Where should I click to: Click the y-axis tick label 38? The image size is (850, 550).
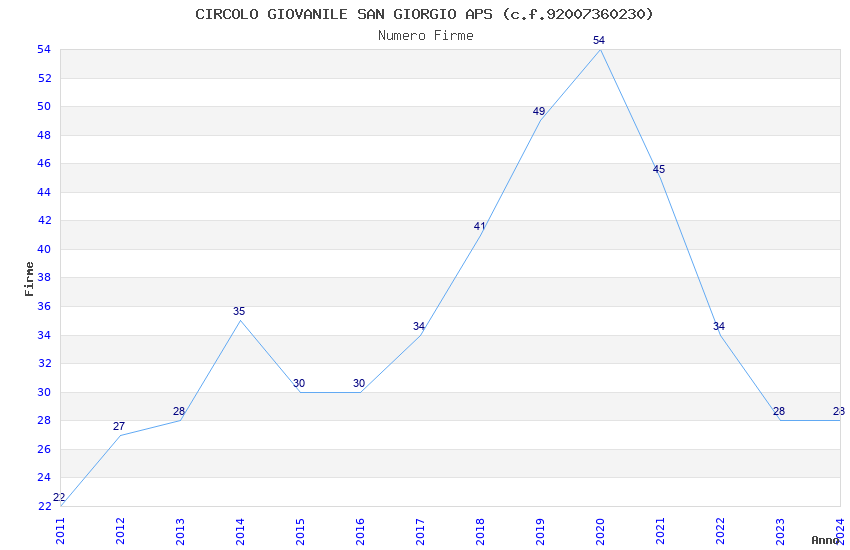click(x=44, y=277)
